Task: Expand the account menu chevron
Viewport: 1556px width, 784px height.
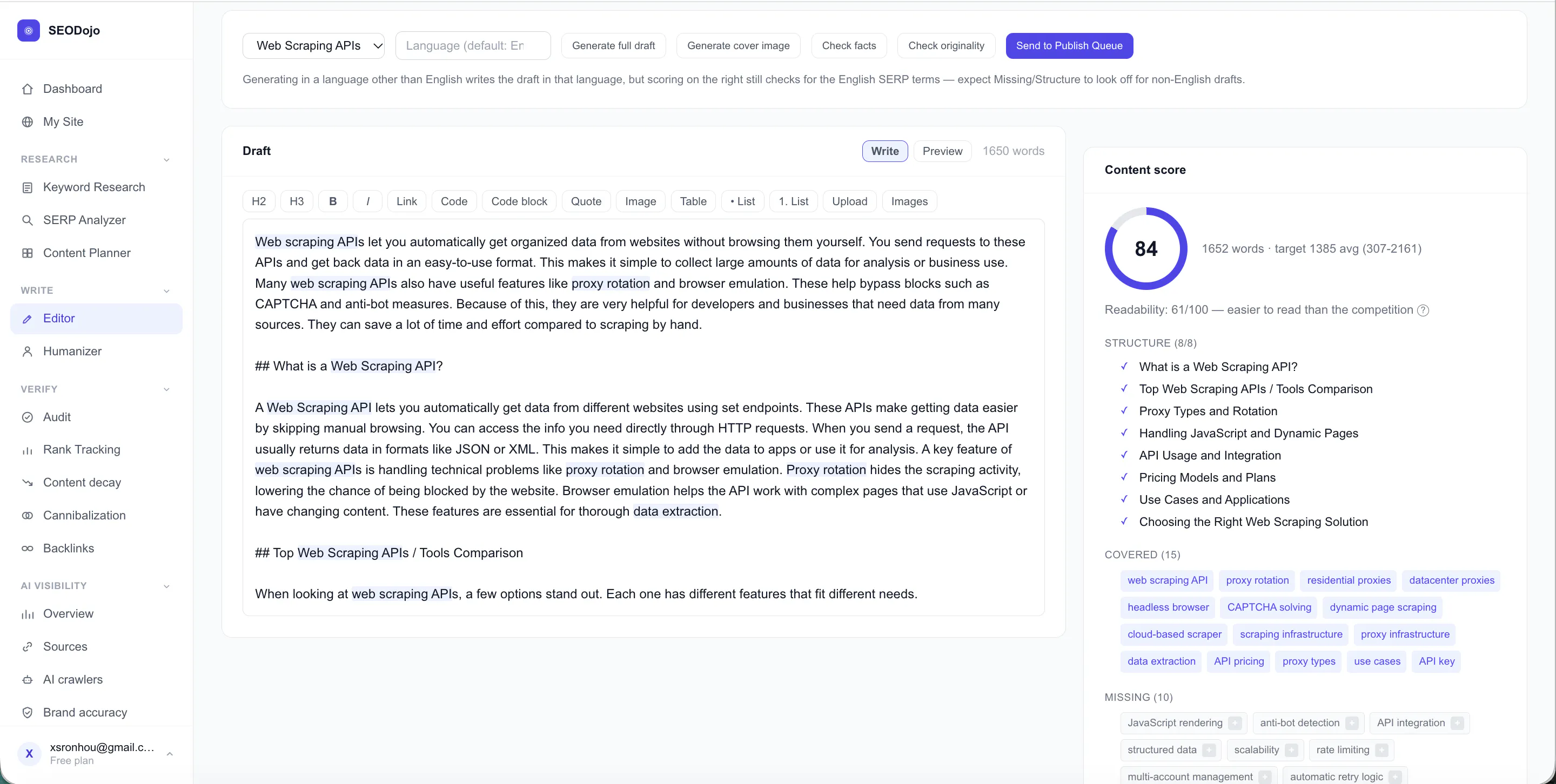Action: tap(170, 754)
